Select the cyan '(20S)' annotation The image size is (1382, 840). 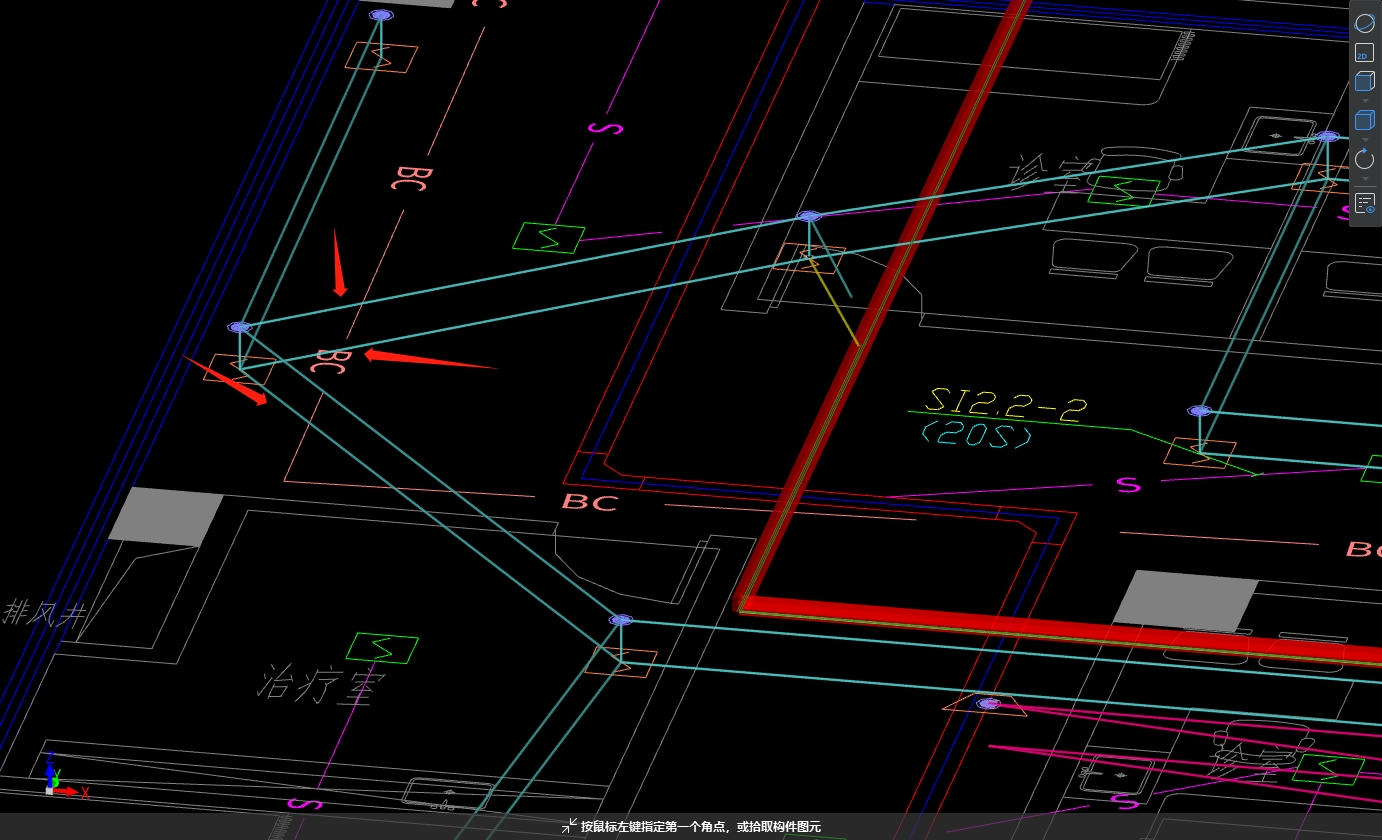[976, 434]
